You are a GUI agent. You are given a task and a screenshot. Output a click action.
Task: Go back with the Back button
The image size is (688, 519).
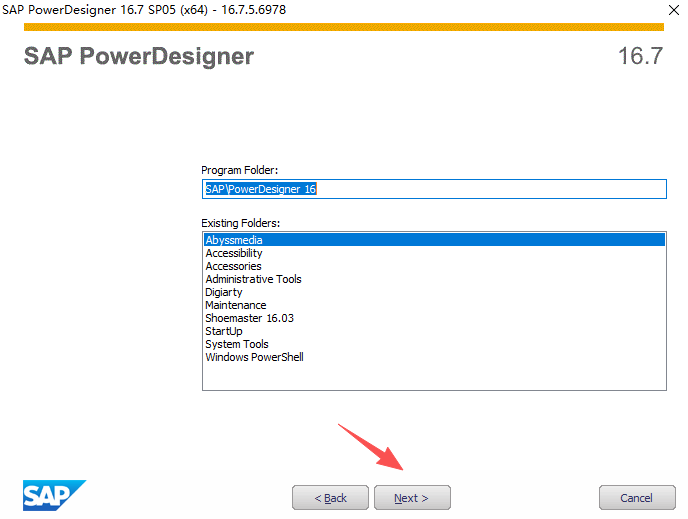(x=330, y=498)
